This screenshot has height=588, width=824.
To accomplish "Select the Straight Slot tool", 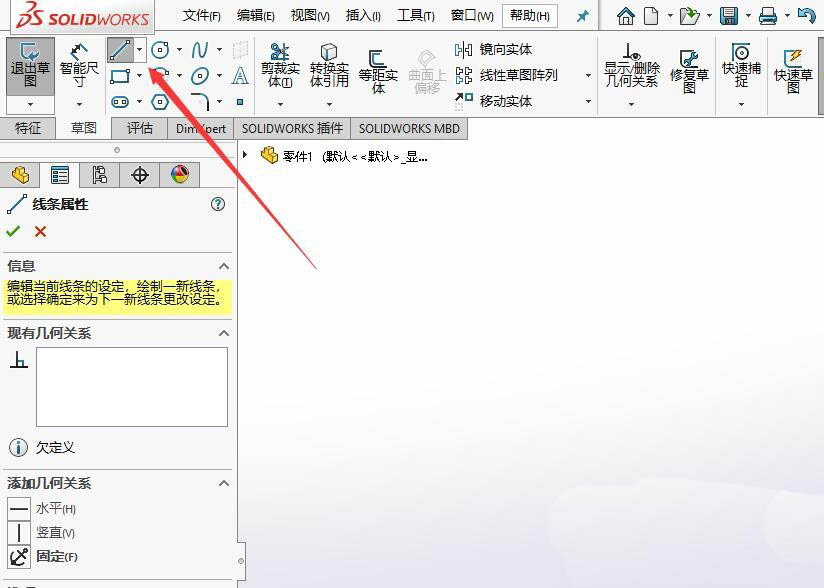I will coord(120,101).
